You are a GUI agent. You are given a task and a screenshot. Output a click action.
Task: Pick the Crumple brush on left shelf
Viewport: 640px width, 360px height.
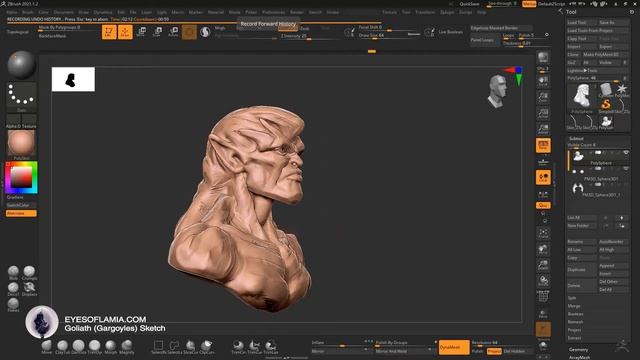coord(29,273)
